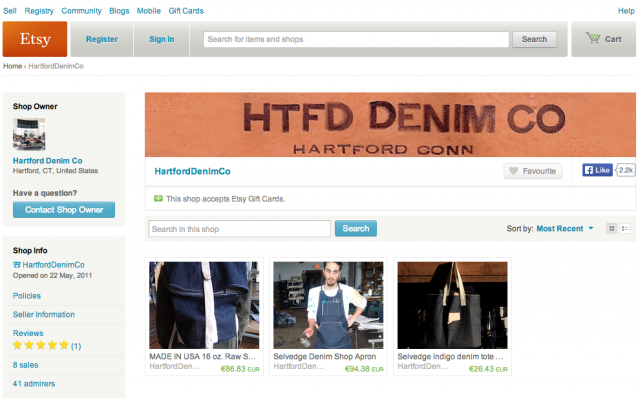Screen dimensions: 640x400
Task: Open the Sort by Most Recent dropdown
Action: (x=564, y=229)
